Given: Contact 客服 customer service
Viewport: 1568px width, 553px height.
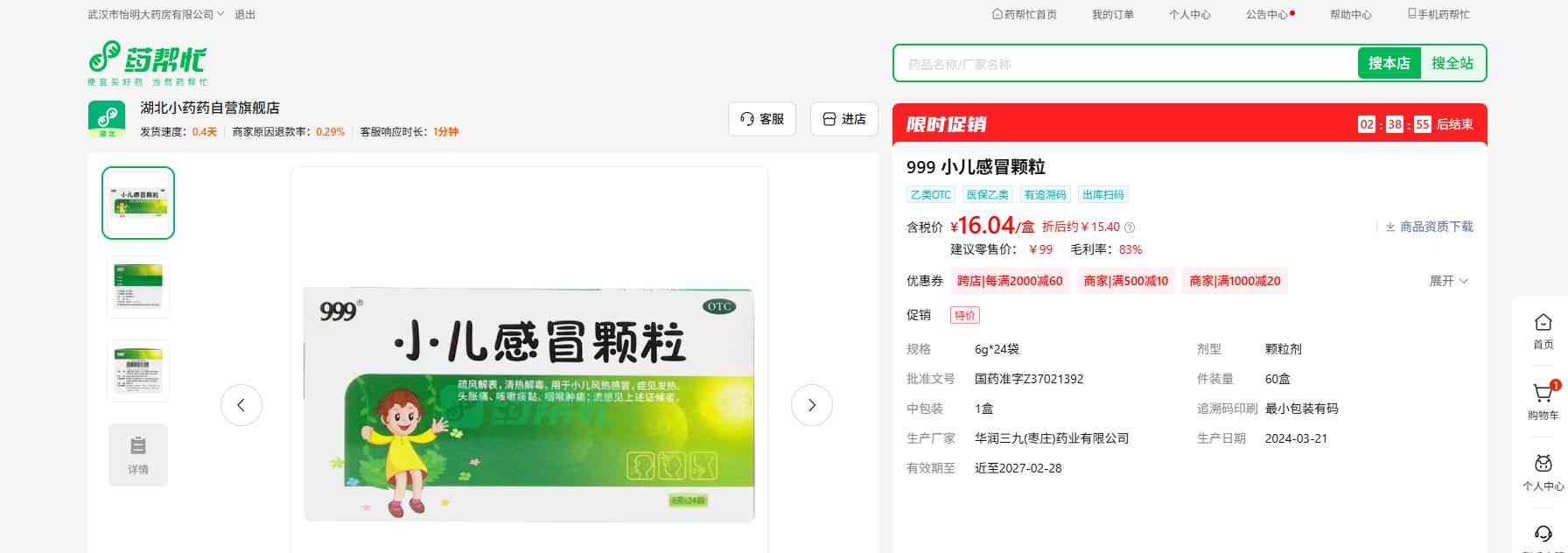Looking at the screenshot, I should 761,119.
